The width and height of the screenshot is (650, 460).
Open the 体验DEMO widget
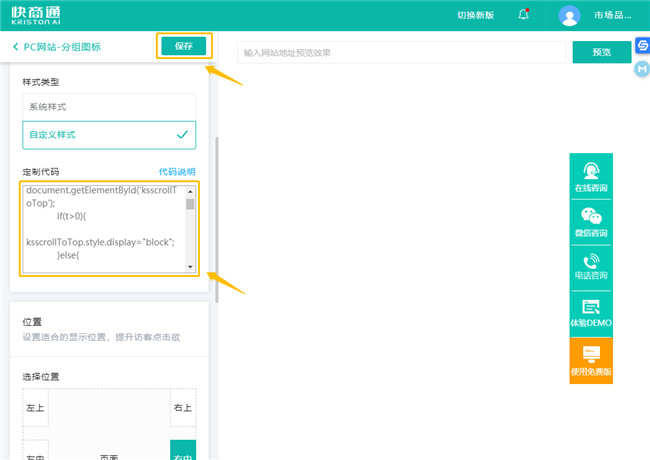coord(591,314)
